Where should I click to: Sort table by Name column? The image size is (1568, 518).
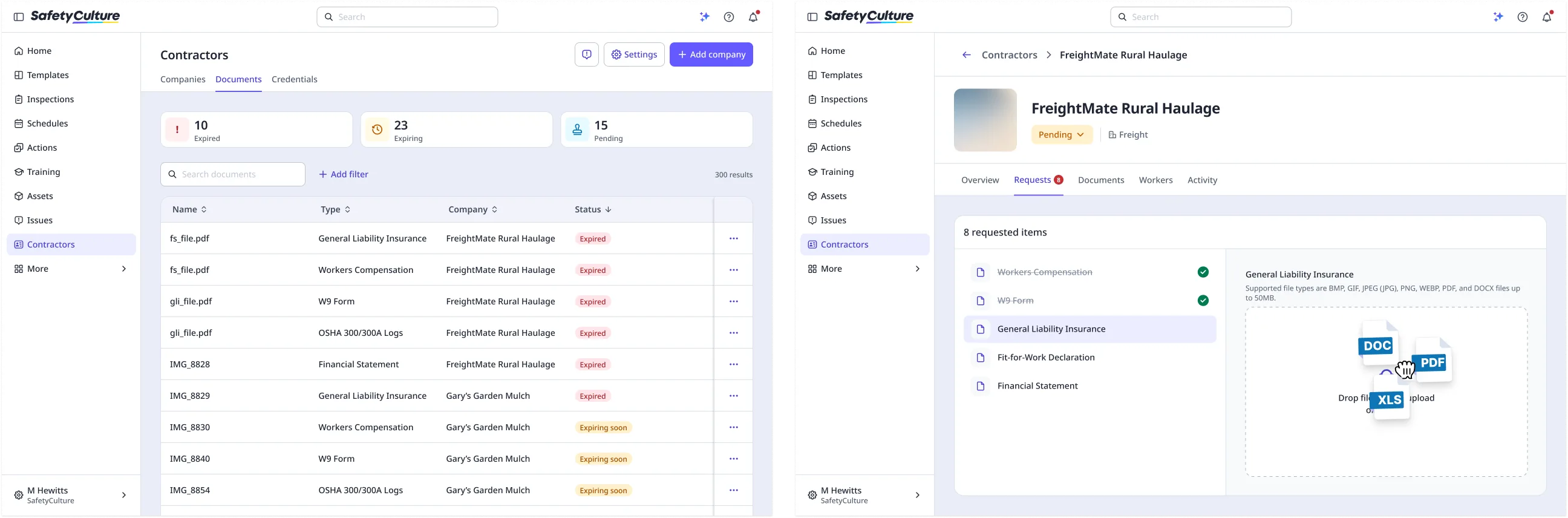coord(189,209)
